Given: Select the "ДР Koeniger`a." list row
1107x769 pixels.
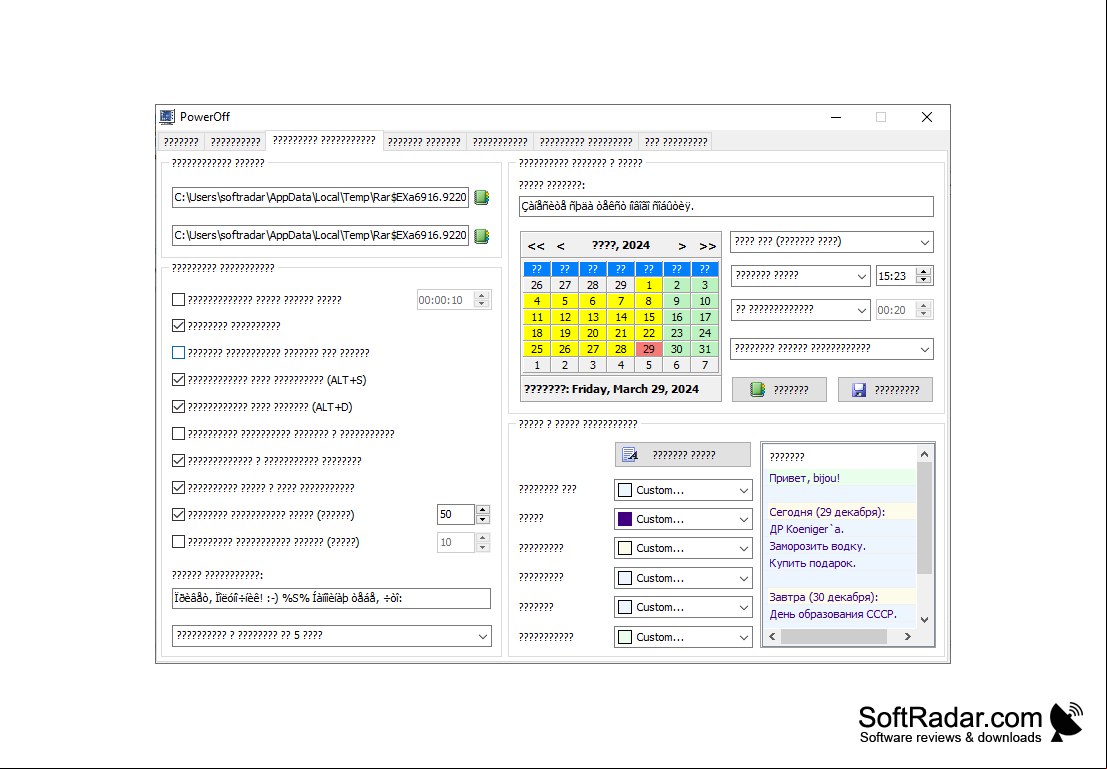Looking at the screenshot, I should click(840, 529).
